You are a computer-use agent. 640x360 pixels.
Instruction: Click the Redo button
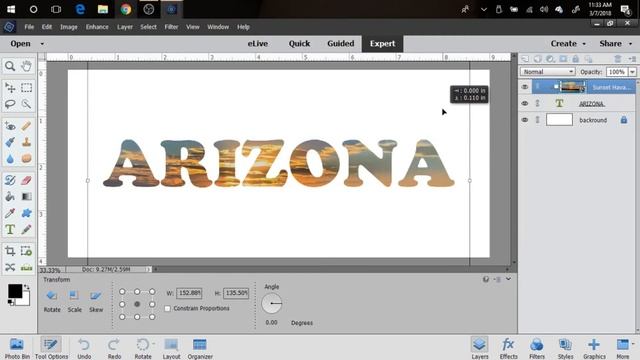click(x=114, y=348)
